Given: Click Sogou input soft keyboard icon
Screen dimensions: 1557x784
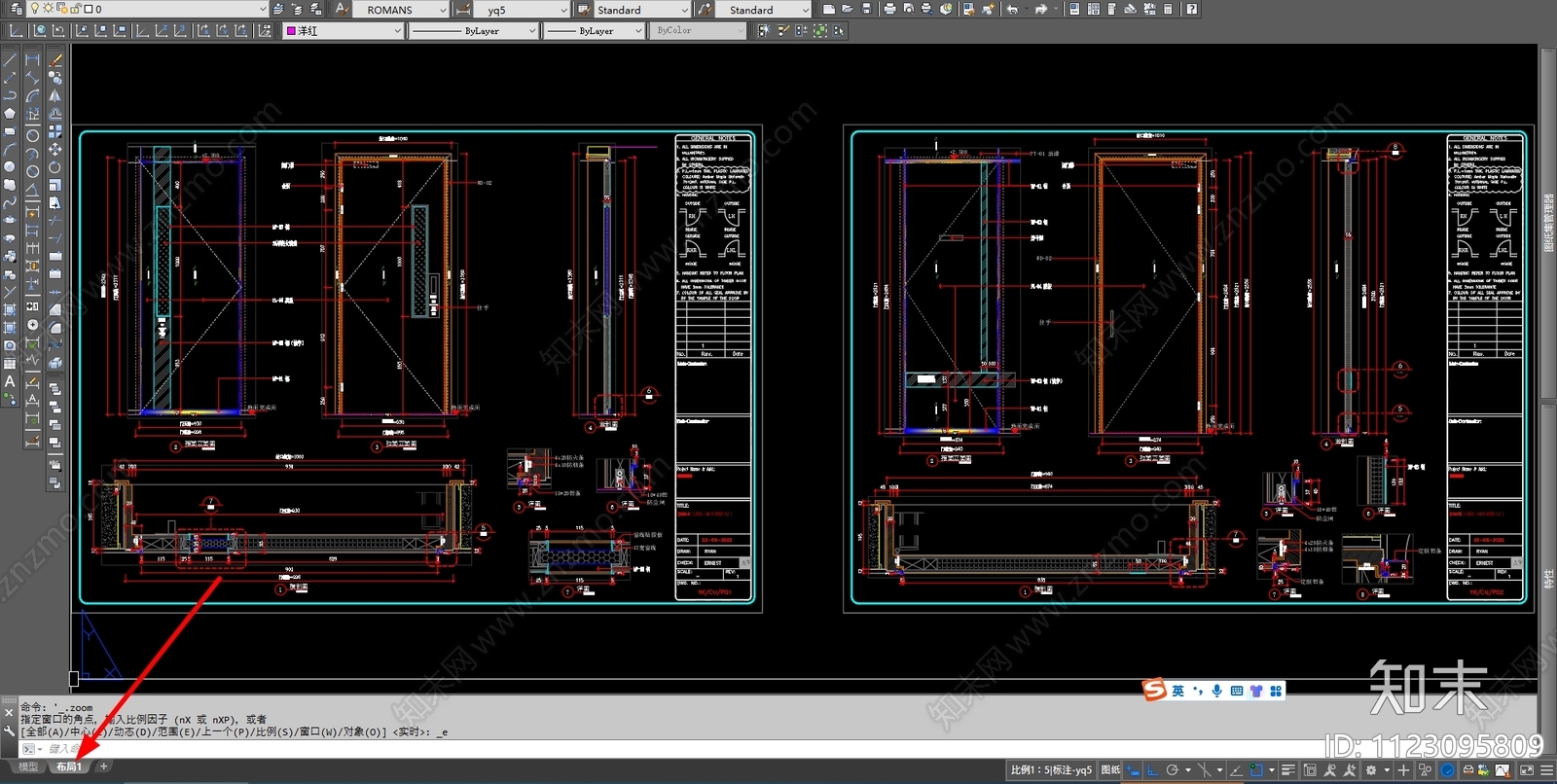Looking at the screenshot, I should [1237, 691].
